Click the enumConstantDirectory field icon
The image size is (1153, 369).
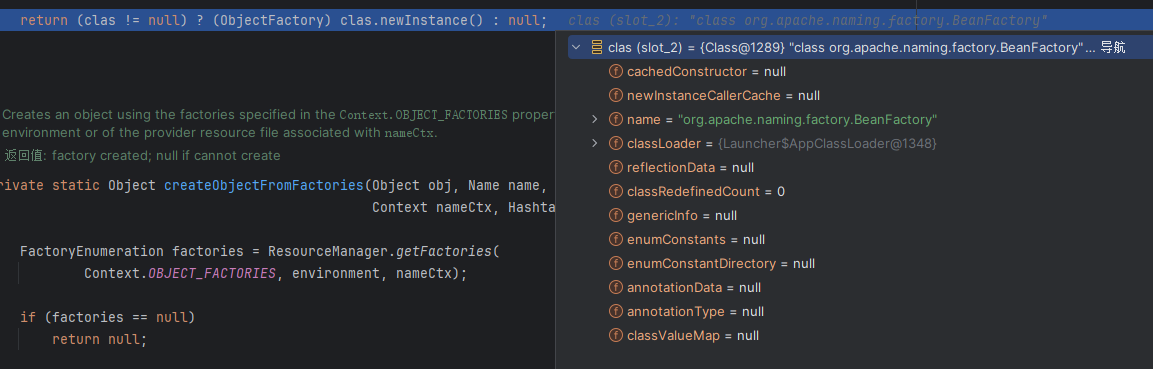[x=615, y=263]
